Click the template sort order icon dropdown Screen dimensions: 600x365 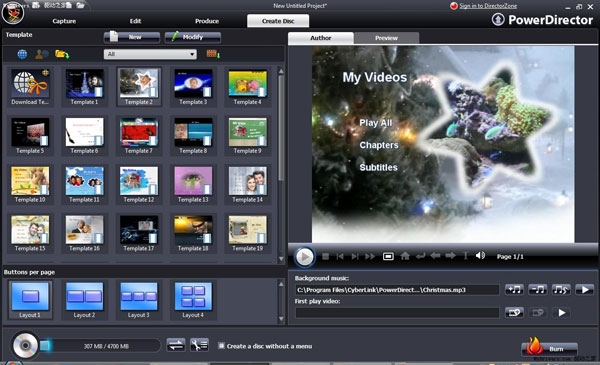click(x=213, y=54)
